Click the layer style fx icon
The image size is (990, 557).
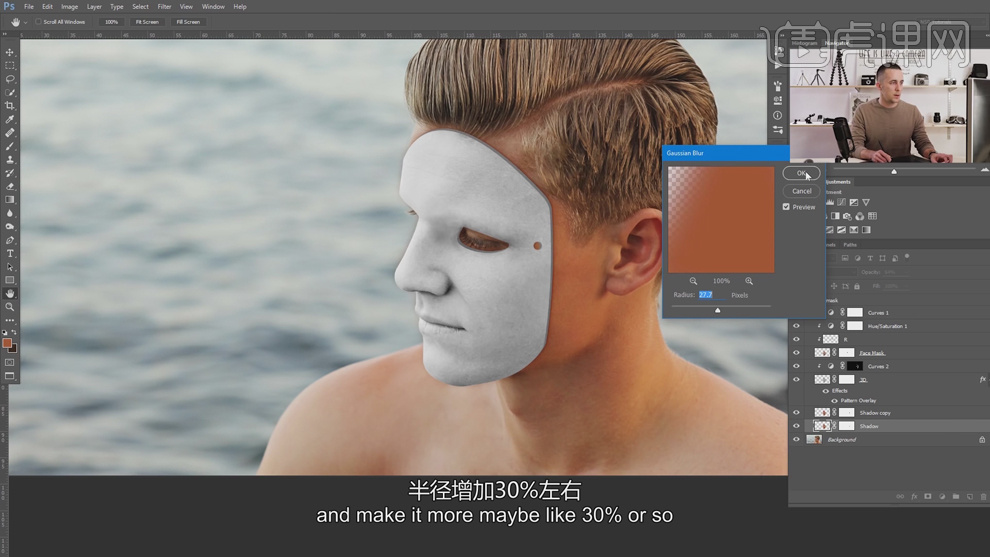click(914, 497)
